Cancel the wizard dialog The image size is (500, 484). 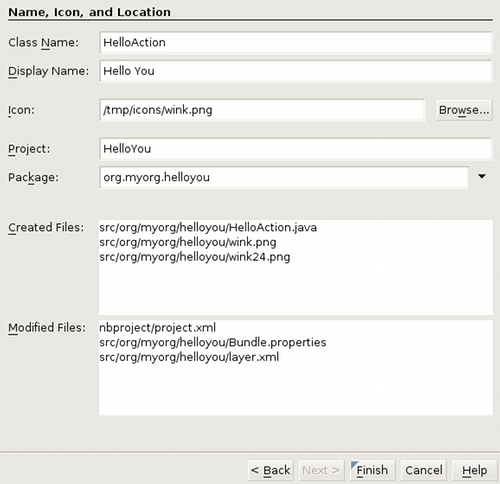[x=424, y=470]
